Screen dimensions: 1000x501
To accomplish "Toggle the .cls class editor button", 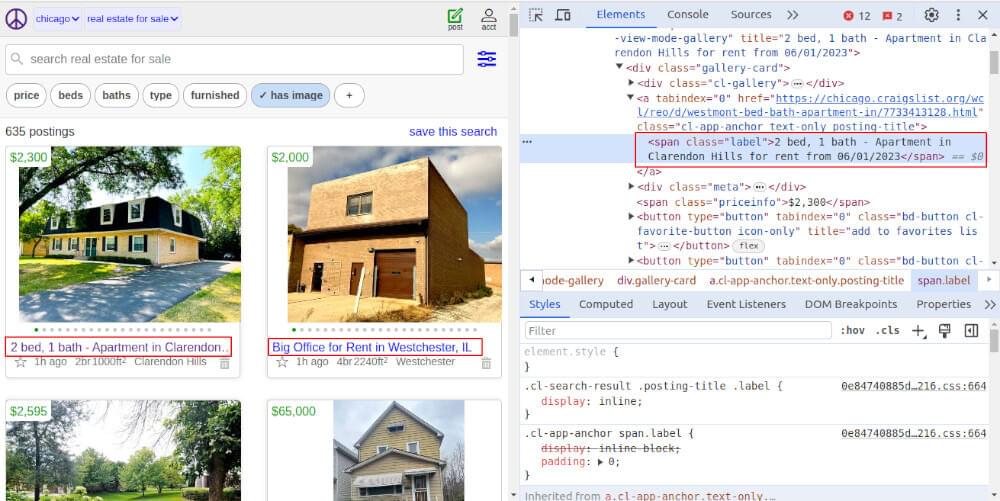I will tap(887, 330).
